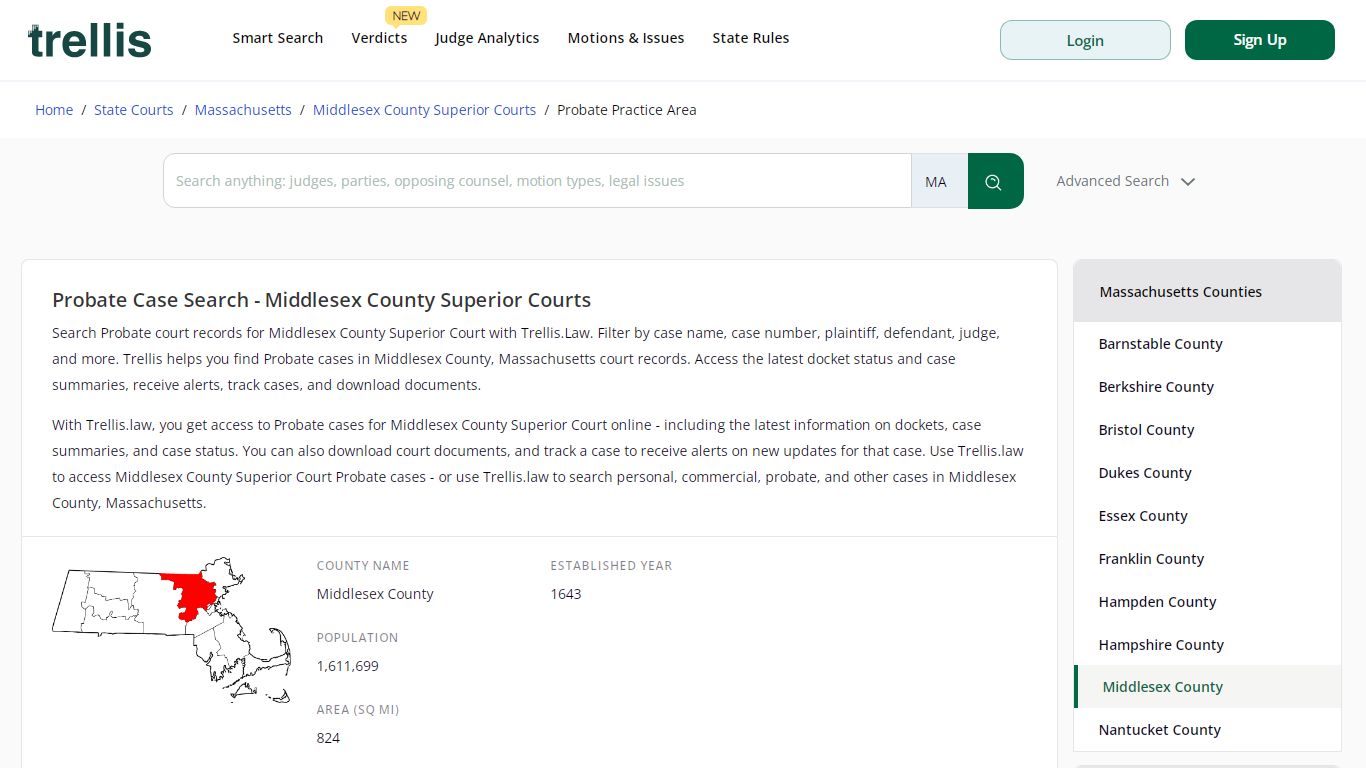Select Berkshire County in sidebar
This screenshot has width=1366, height=768.
click(x=1156, y=387)
